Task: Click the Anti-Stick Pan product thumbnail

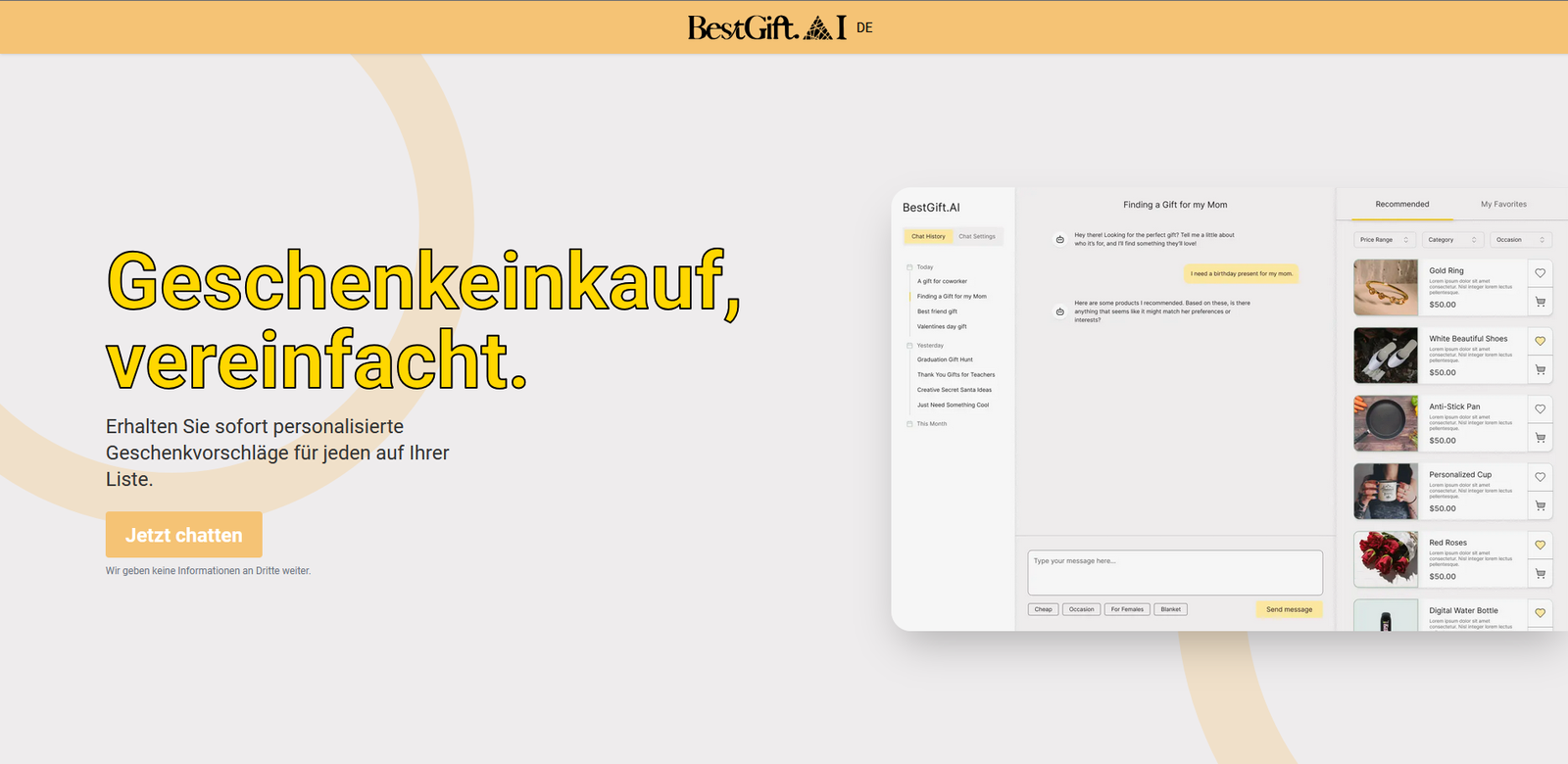Action: pos(1386,423)
